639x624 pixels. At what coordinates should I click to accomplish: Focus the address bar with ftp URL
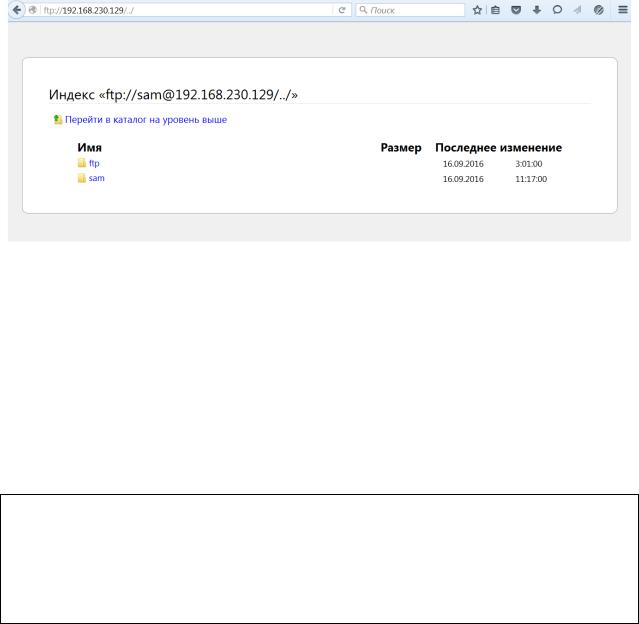(x=187, y=11)
